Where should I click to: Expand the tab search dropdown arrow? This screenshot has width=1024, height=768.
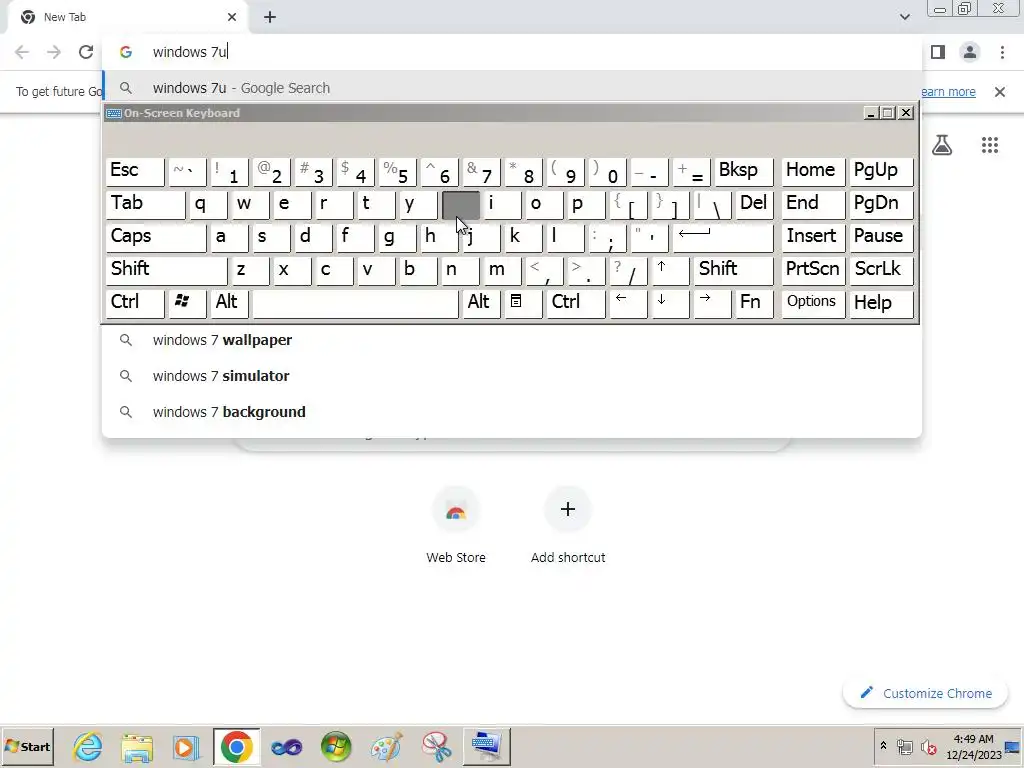point(904,17)
